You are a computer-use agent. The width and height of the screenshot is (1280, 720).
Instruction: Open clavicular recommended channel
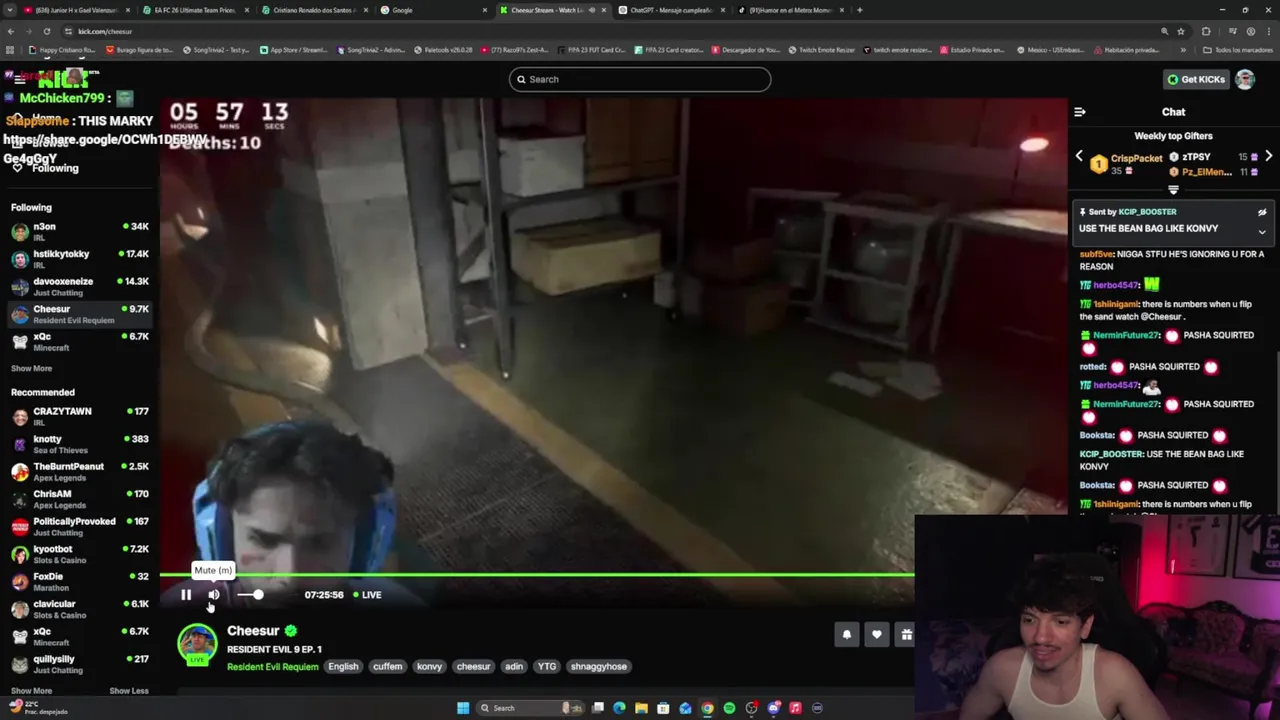(x=80, y=609)
